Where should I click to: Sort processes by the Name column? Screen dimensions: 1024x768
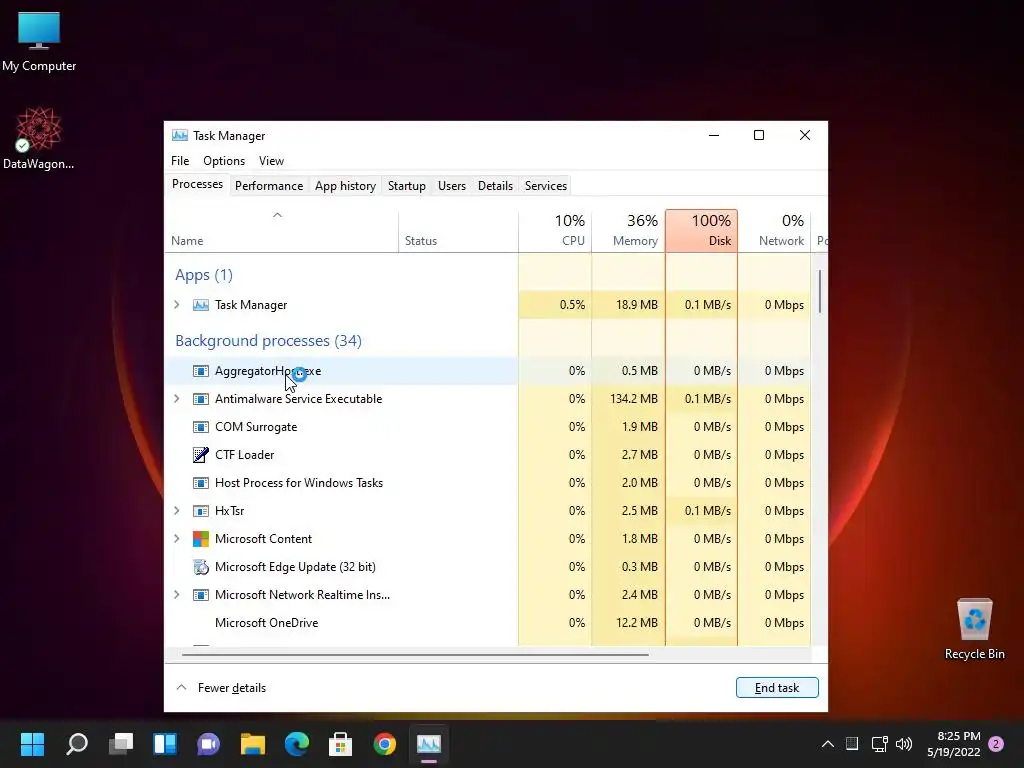coord(281,231)
